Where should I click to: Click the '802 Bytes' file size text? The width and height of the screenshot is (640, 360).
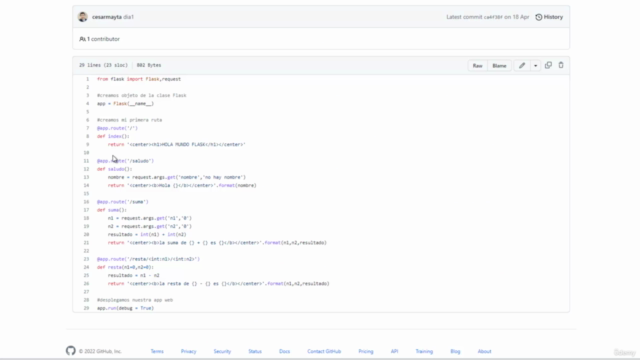pos(149,65)
